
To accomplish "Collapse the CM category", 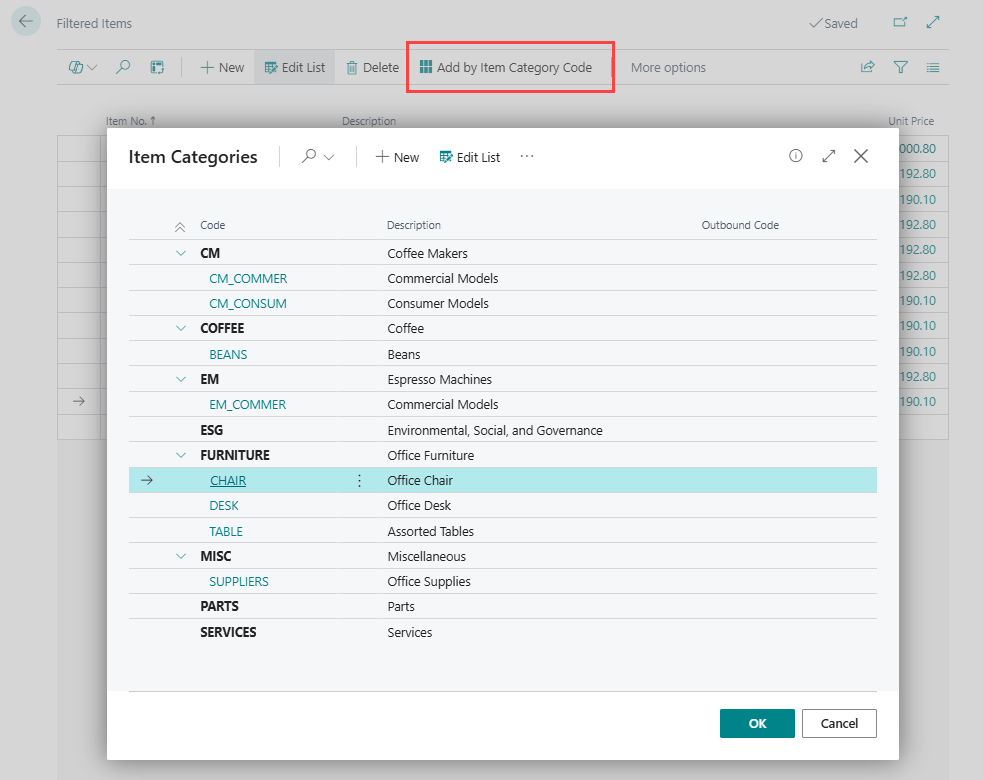I will (181, 253).
